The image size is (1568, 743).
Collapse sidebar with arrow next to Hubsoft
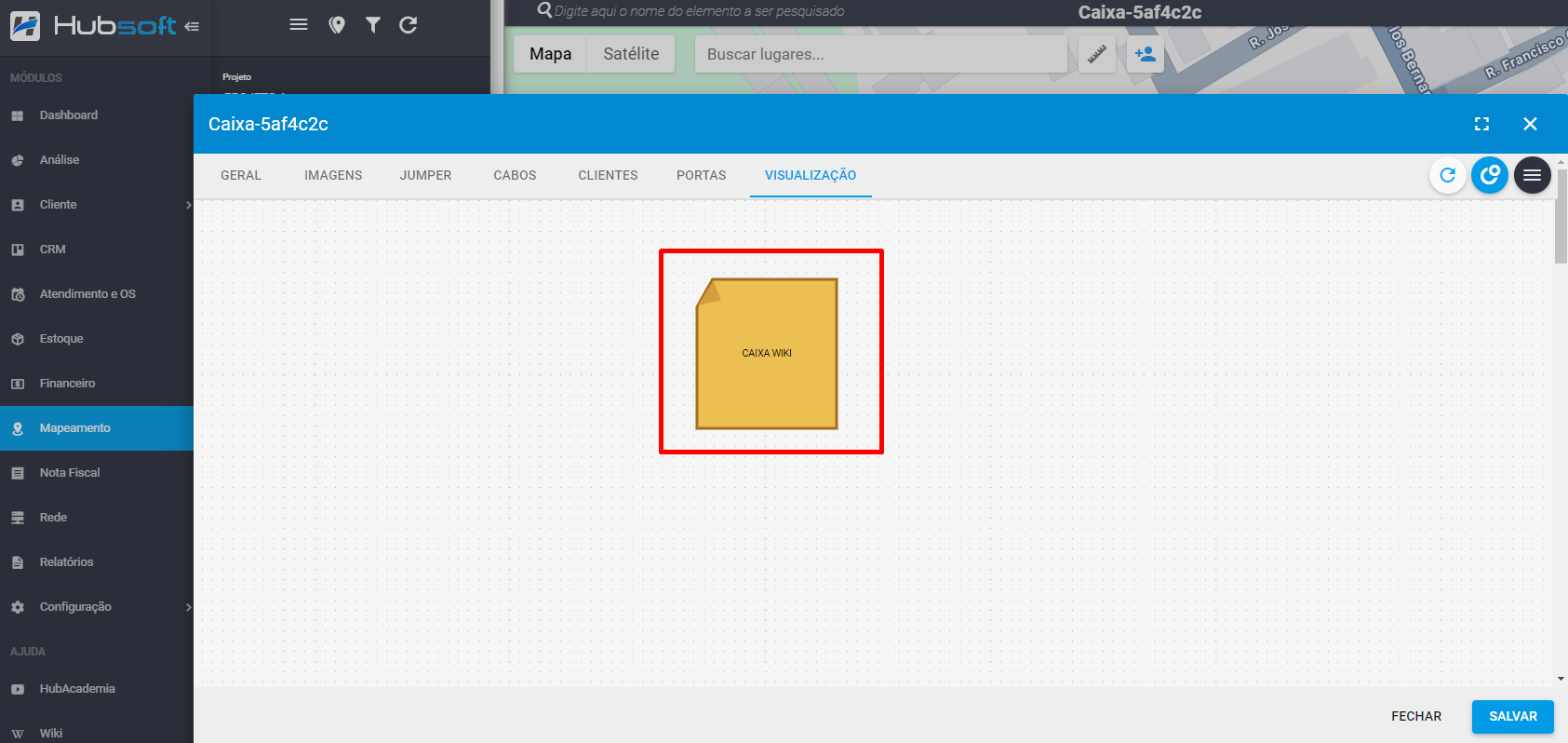coord(192,26)
